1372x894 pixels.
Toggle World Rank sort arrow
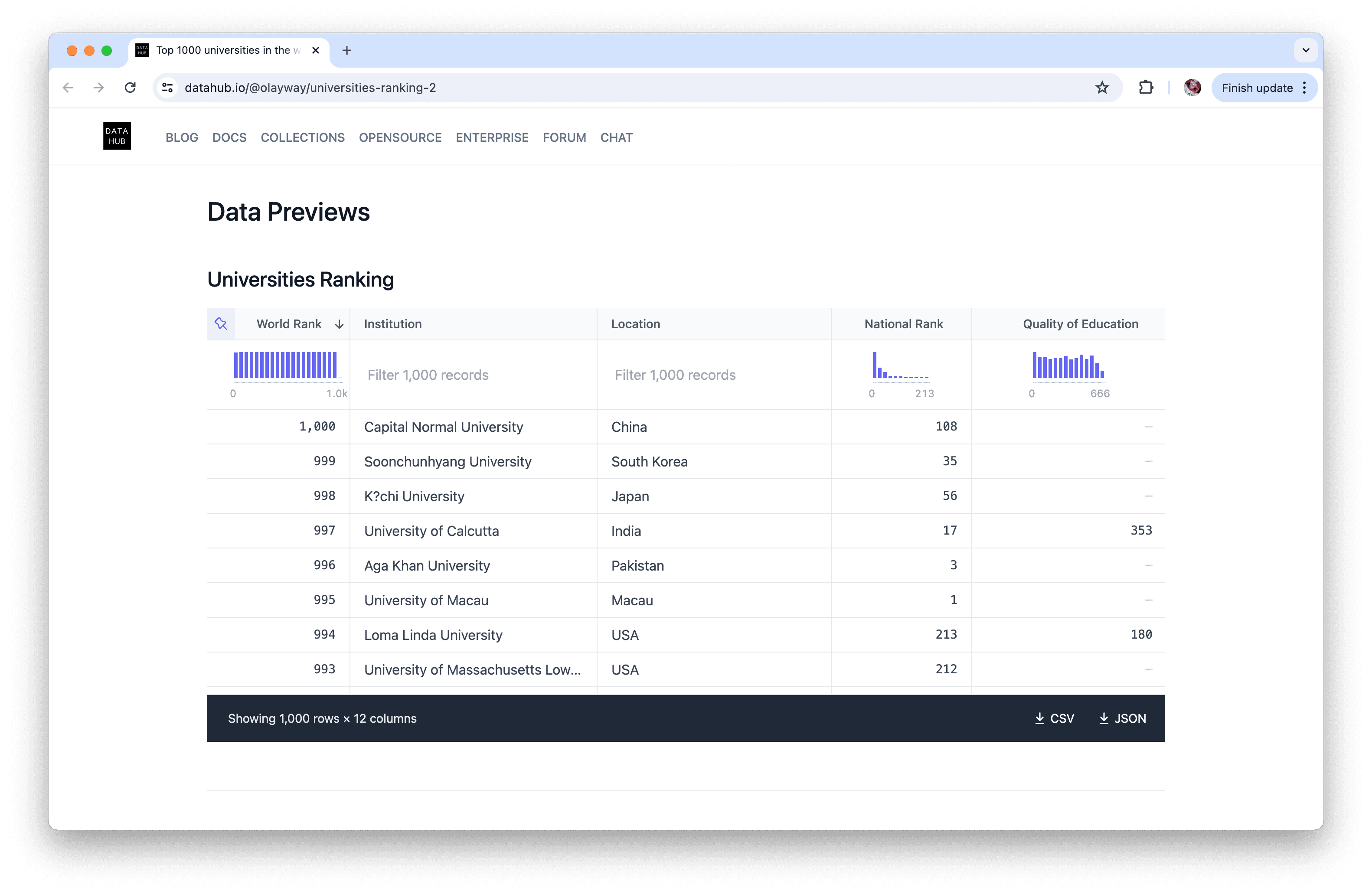pos(339,324)
